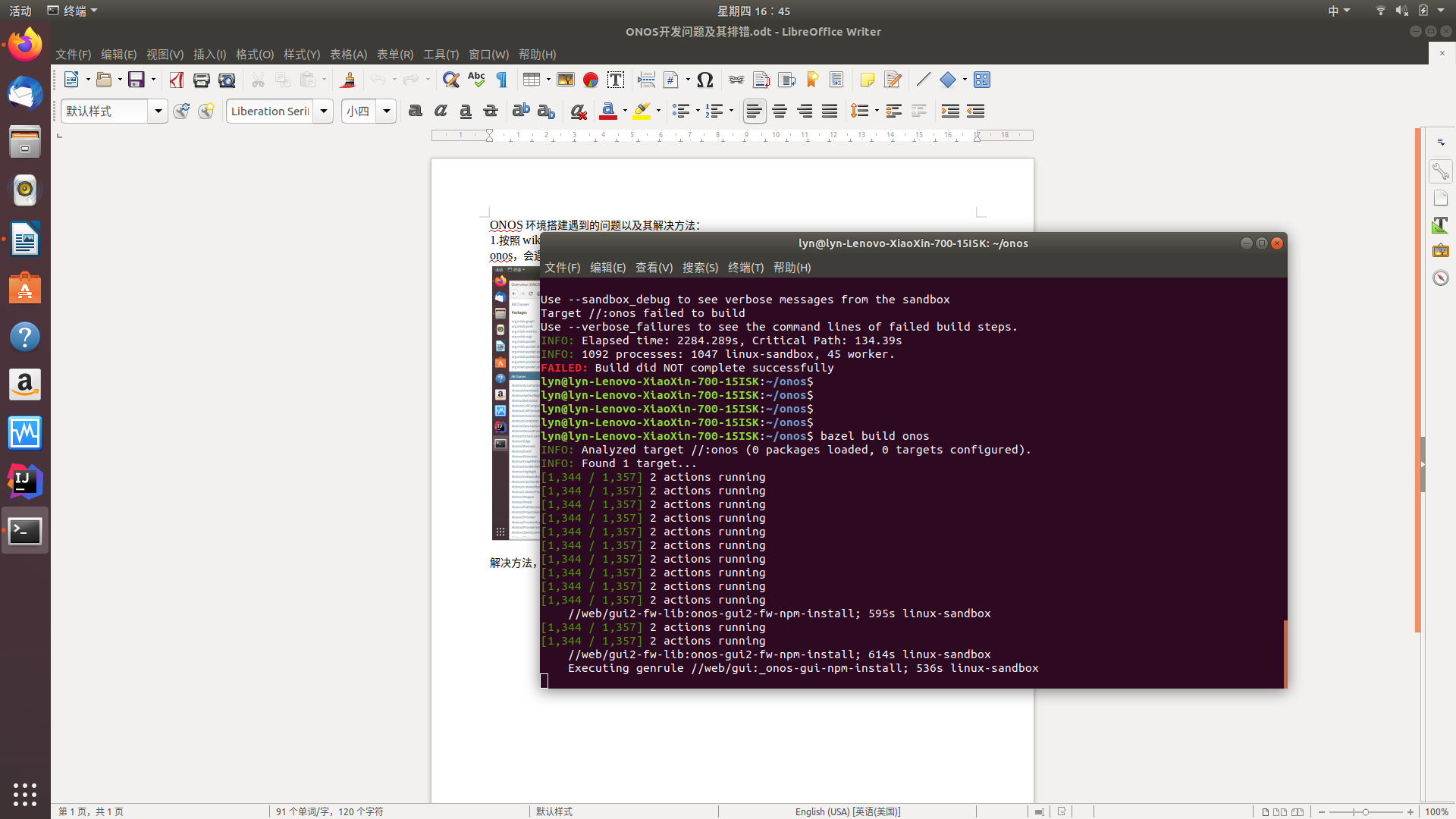
Task: Toggle italic text formatting
Action: pyautogui.click(x=441, y=111)
